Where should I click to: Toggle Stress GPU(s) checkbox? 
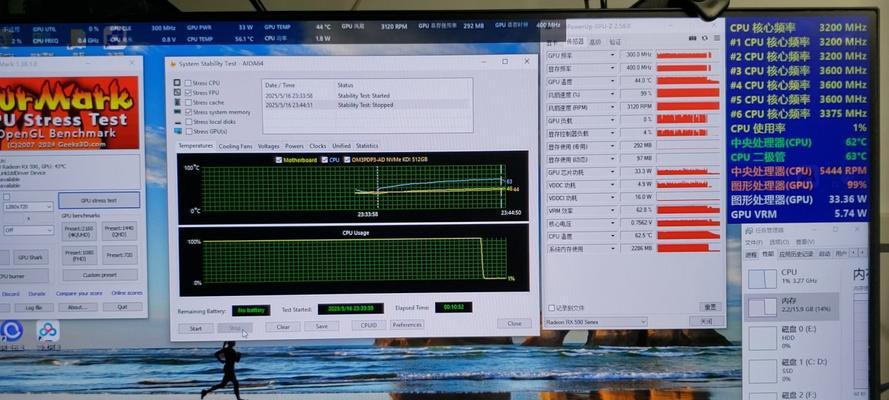188,131
